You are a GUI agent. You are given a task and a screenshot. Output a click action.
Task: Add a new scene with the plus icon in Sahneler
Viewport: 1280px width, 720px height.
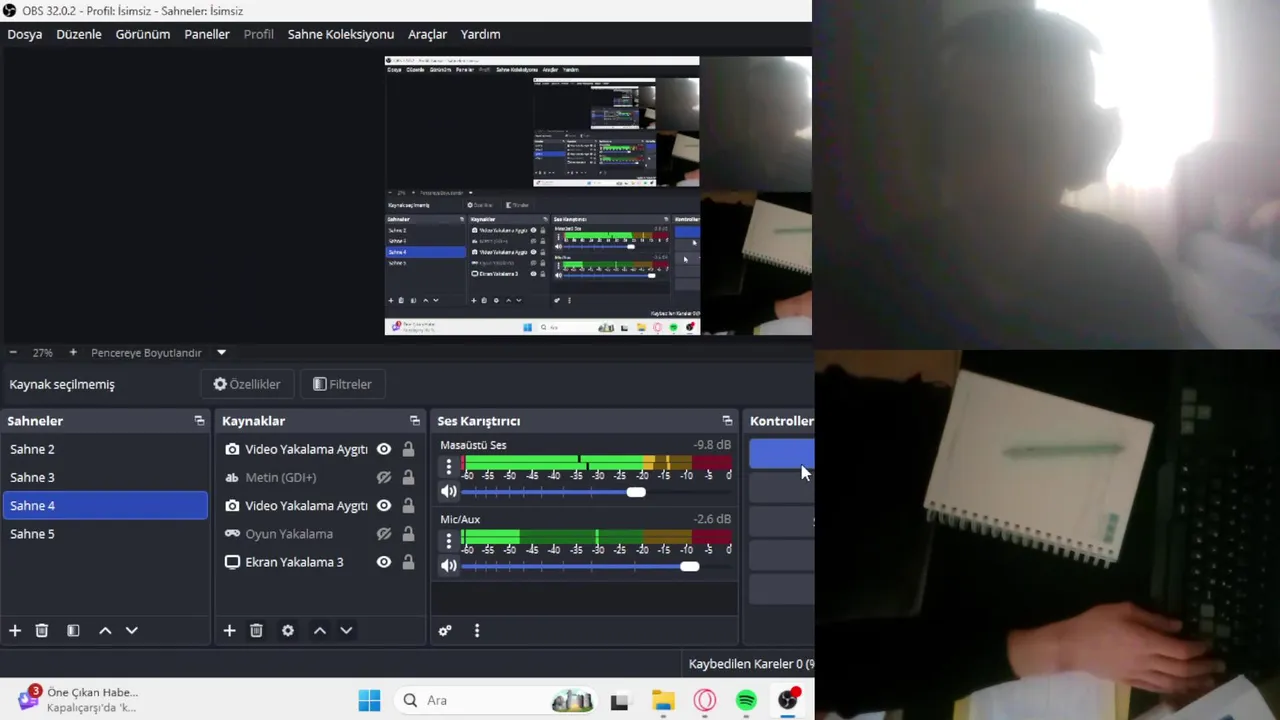[15, 631]
